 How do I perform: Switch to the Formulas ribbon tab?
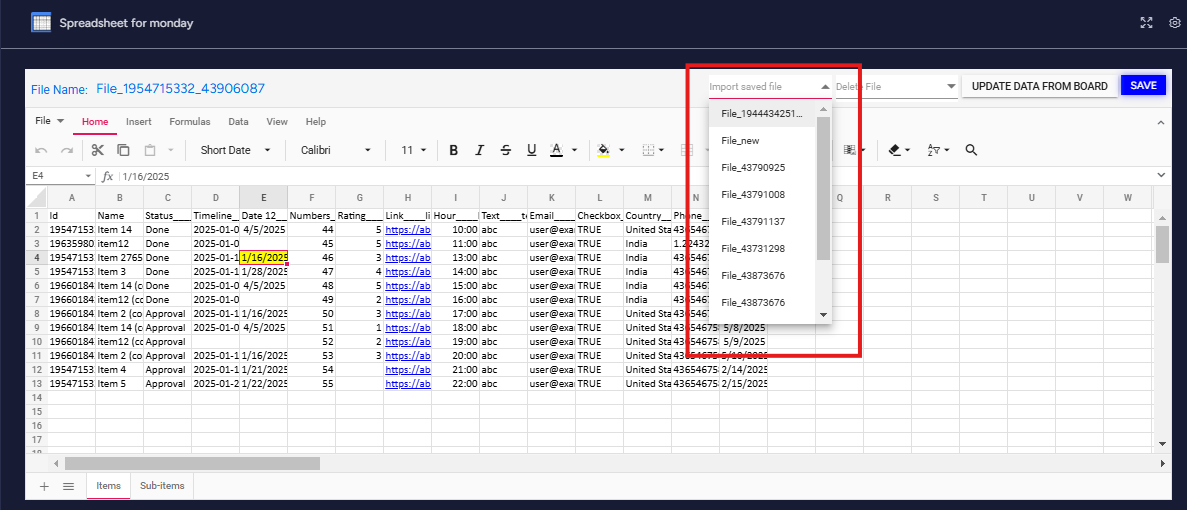[189, 122]
